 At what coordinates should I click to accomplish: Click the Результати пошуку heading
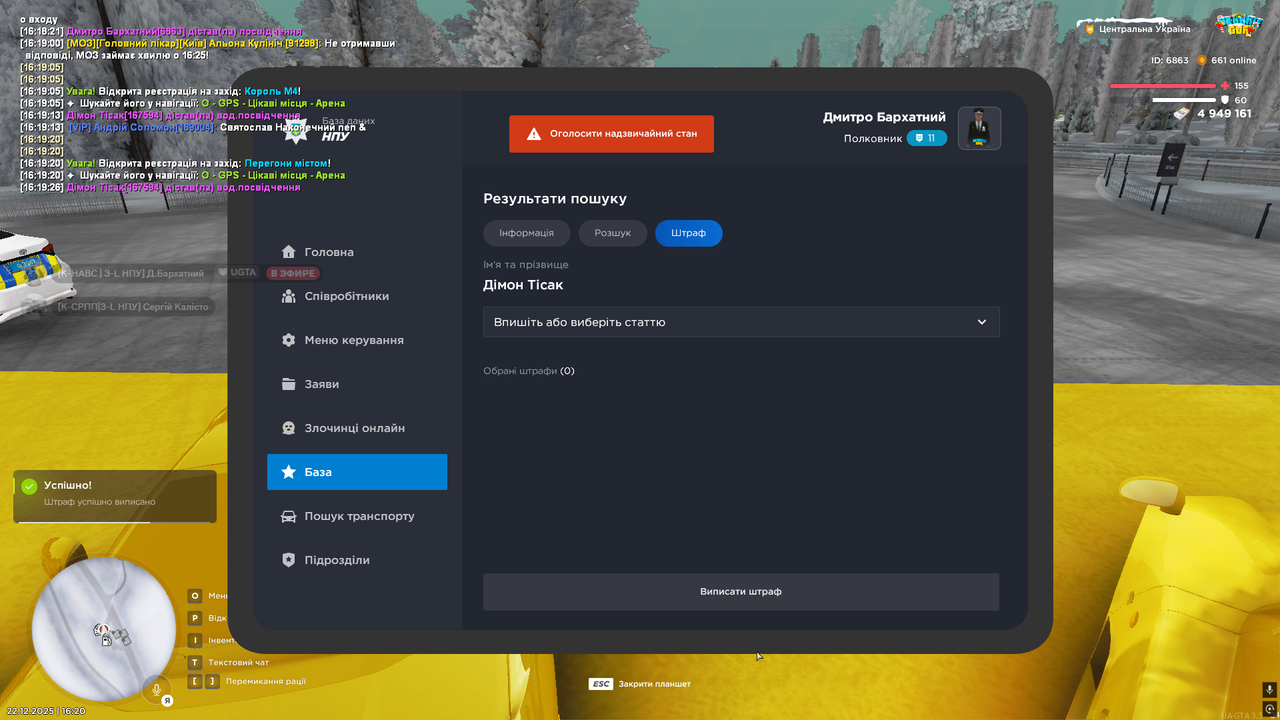click(555, 199)
